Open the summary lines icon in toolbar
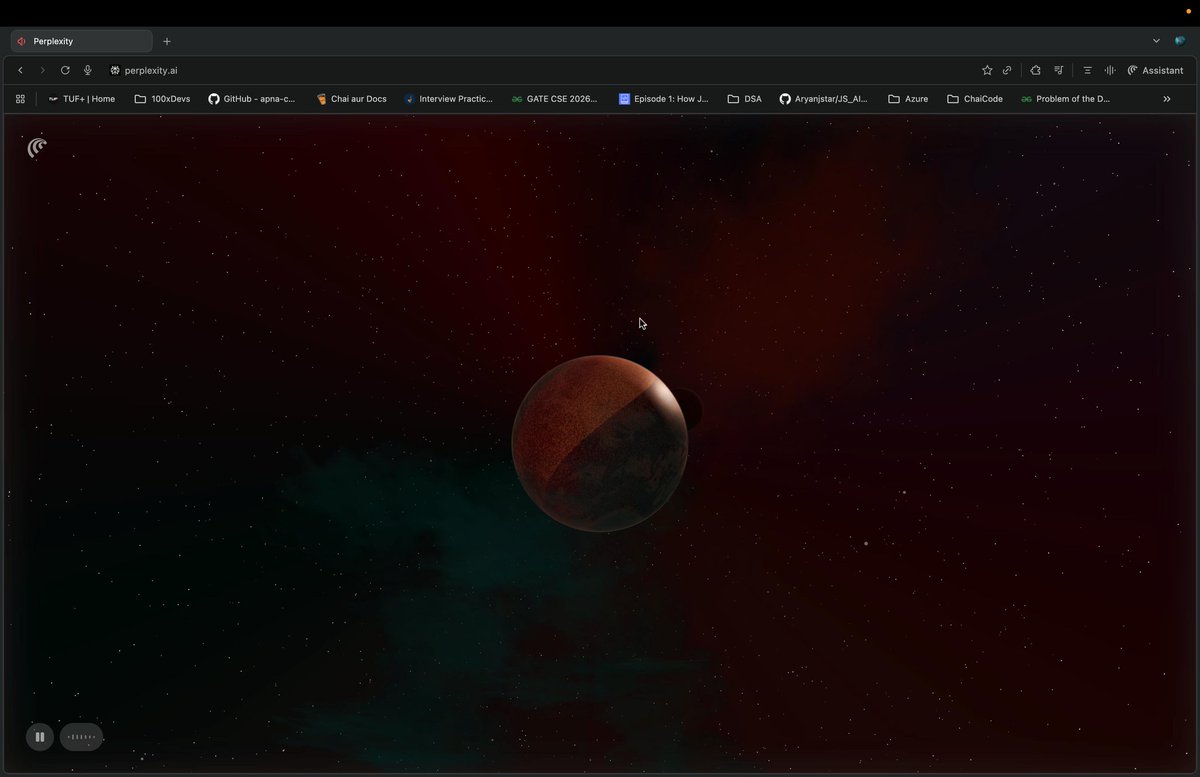 pyautogui.click(x=1087, y=71)
